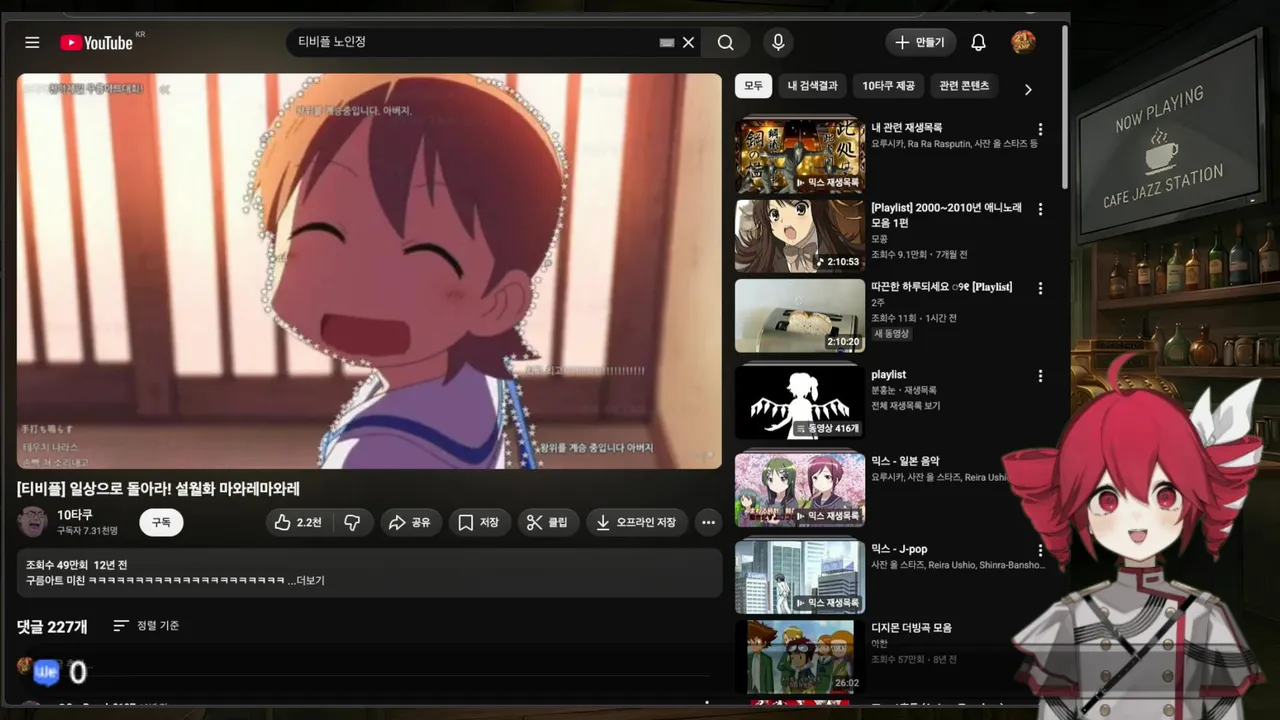This screenshot has height=720, width=1280.
Task: Open 믹스 - J-pop thumbnail
Action: [800, 577]
